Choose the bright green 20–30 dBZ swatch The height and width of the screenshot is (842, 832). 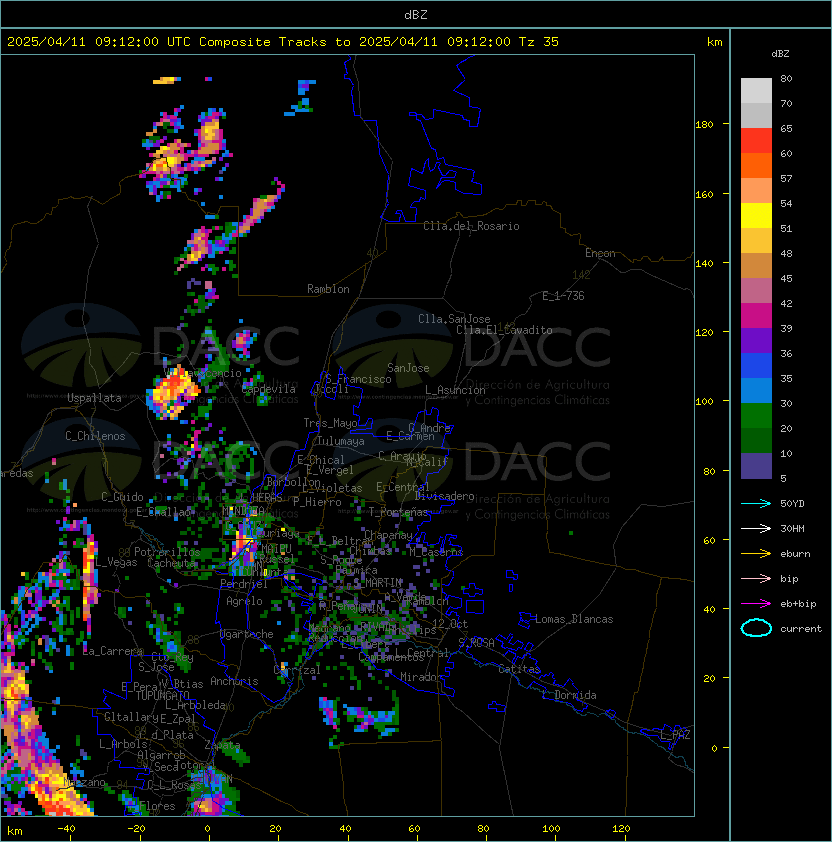point(756,416)
